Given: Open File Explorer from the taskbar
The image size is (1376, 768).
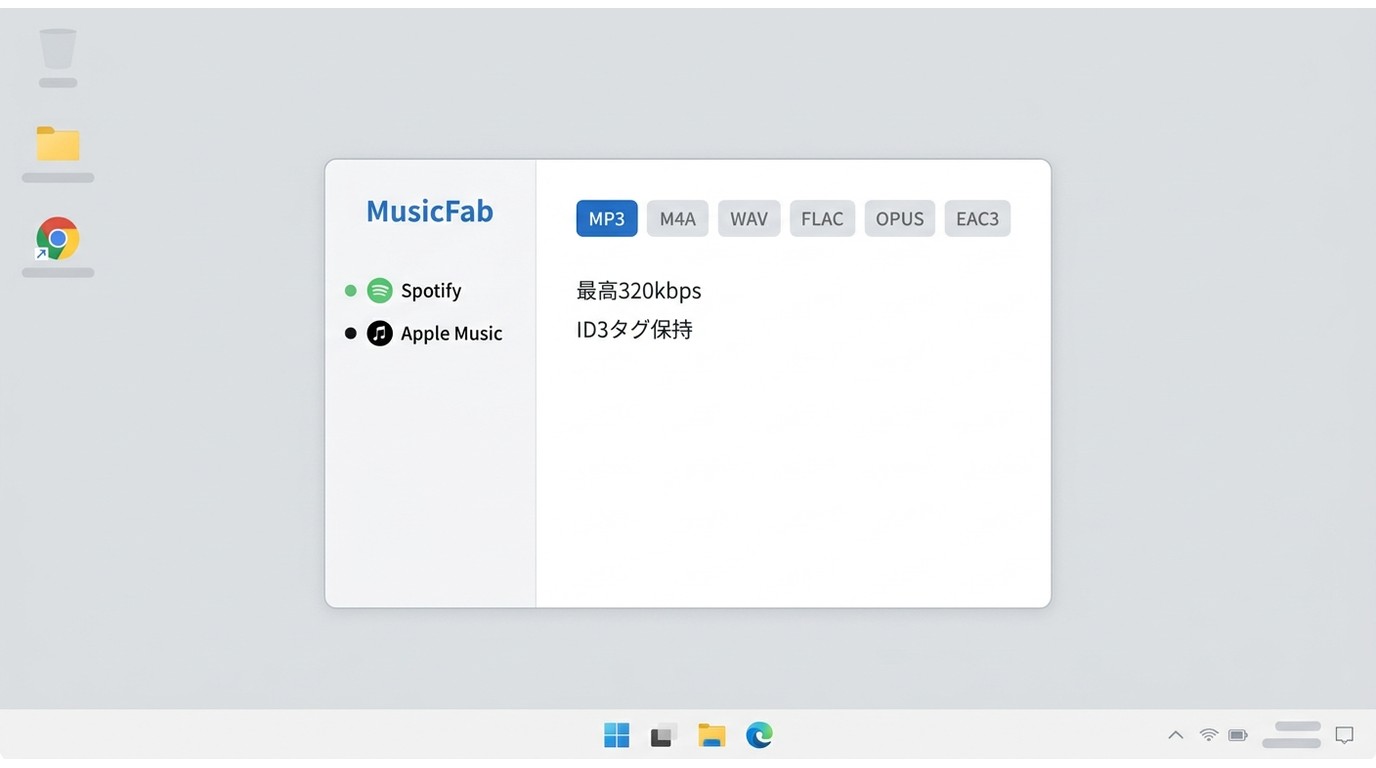Looking at the screenshot, I should pos(711,735).
